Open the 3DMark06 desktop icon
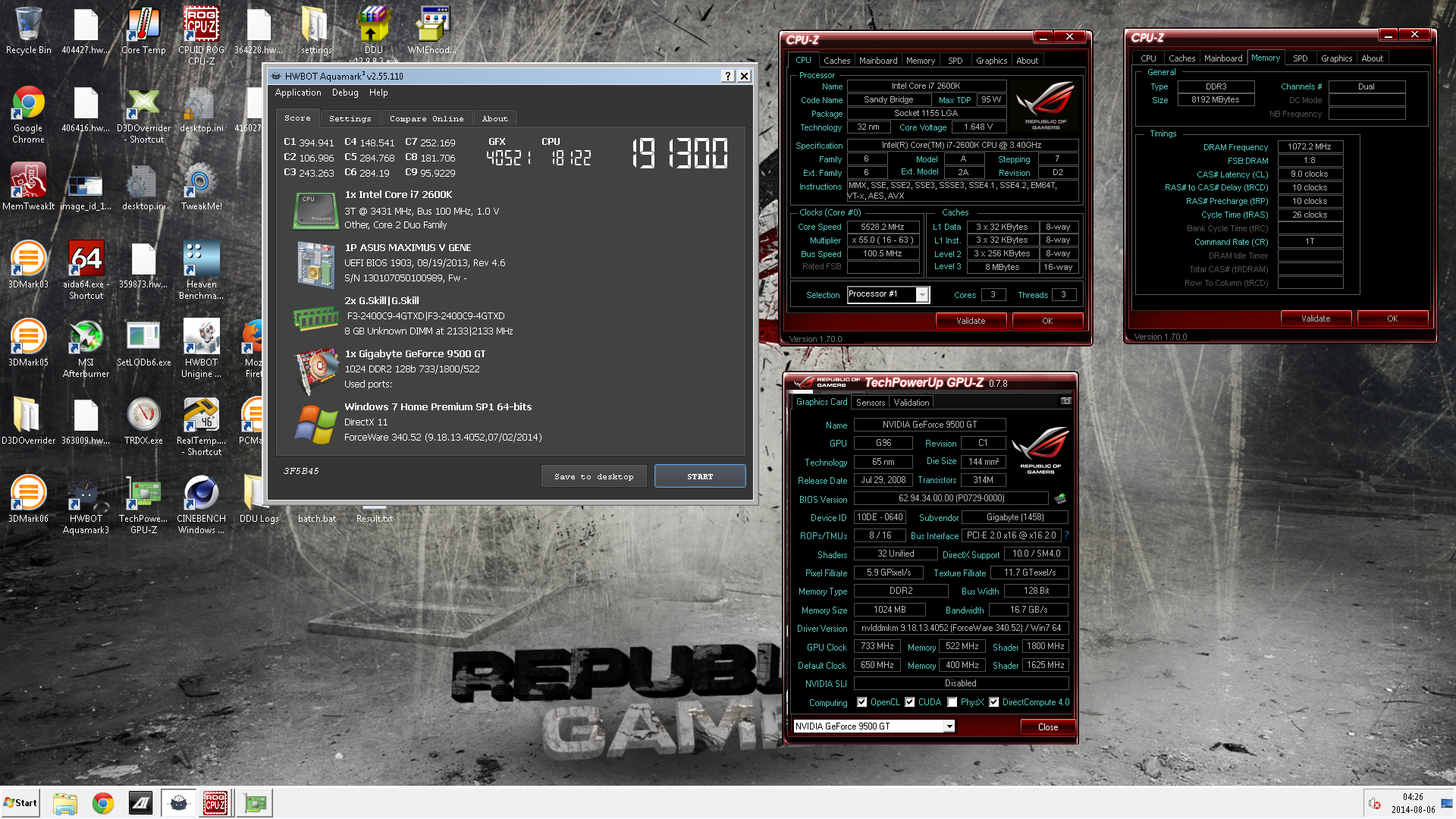Viewport: 1456px width, 819px height. click(x=28, y=499)
